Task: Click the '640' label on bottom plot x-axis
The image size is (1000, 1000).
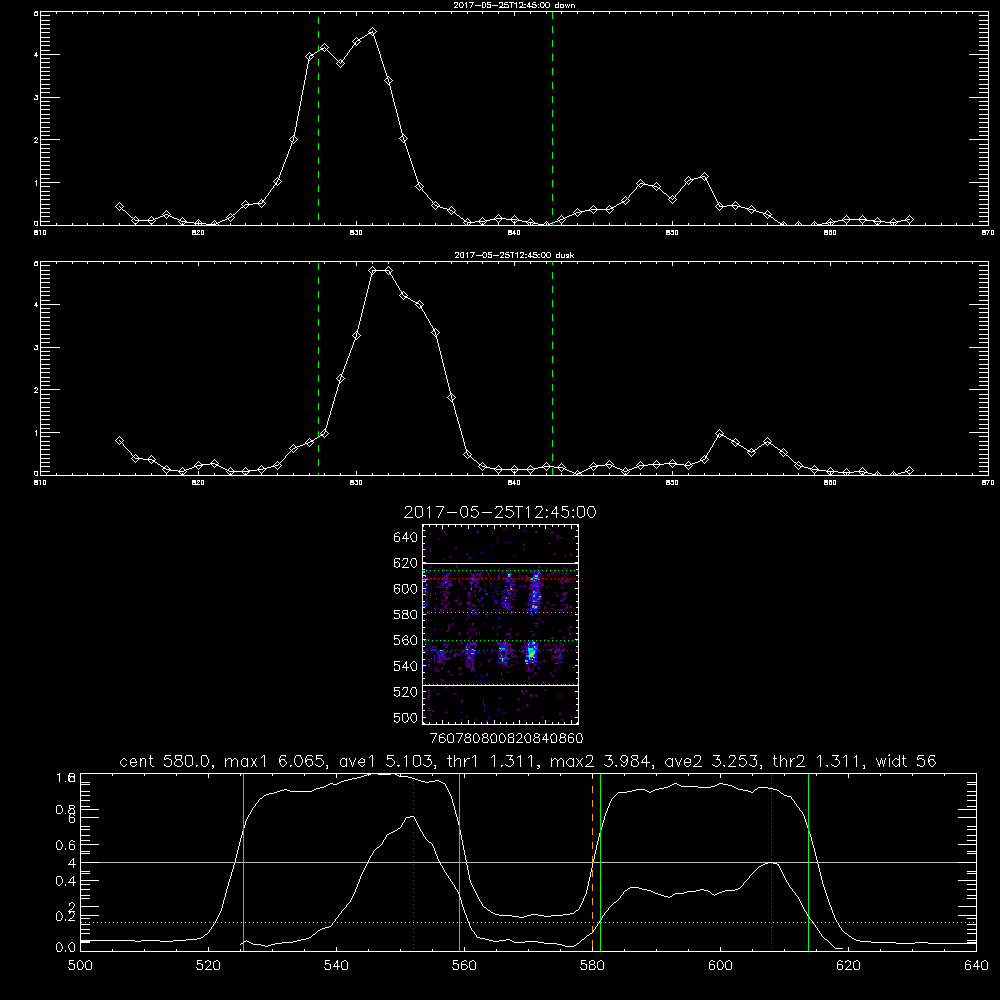Action: [x=976, y=966]
